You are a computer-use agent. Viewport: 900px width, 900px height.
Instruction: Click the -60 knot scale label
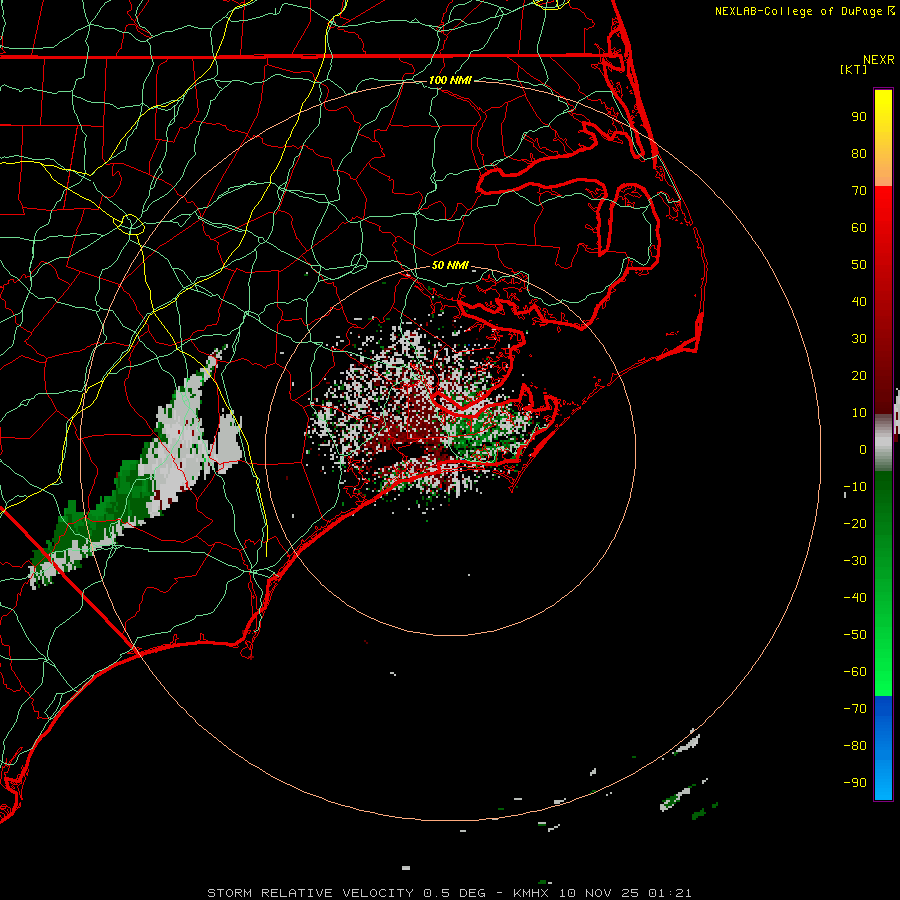click(x=855, y=672)
